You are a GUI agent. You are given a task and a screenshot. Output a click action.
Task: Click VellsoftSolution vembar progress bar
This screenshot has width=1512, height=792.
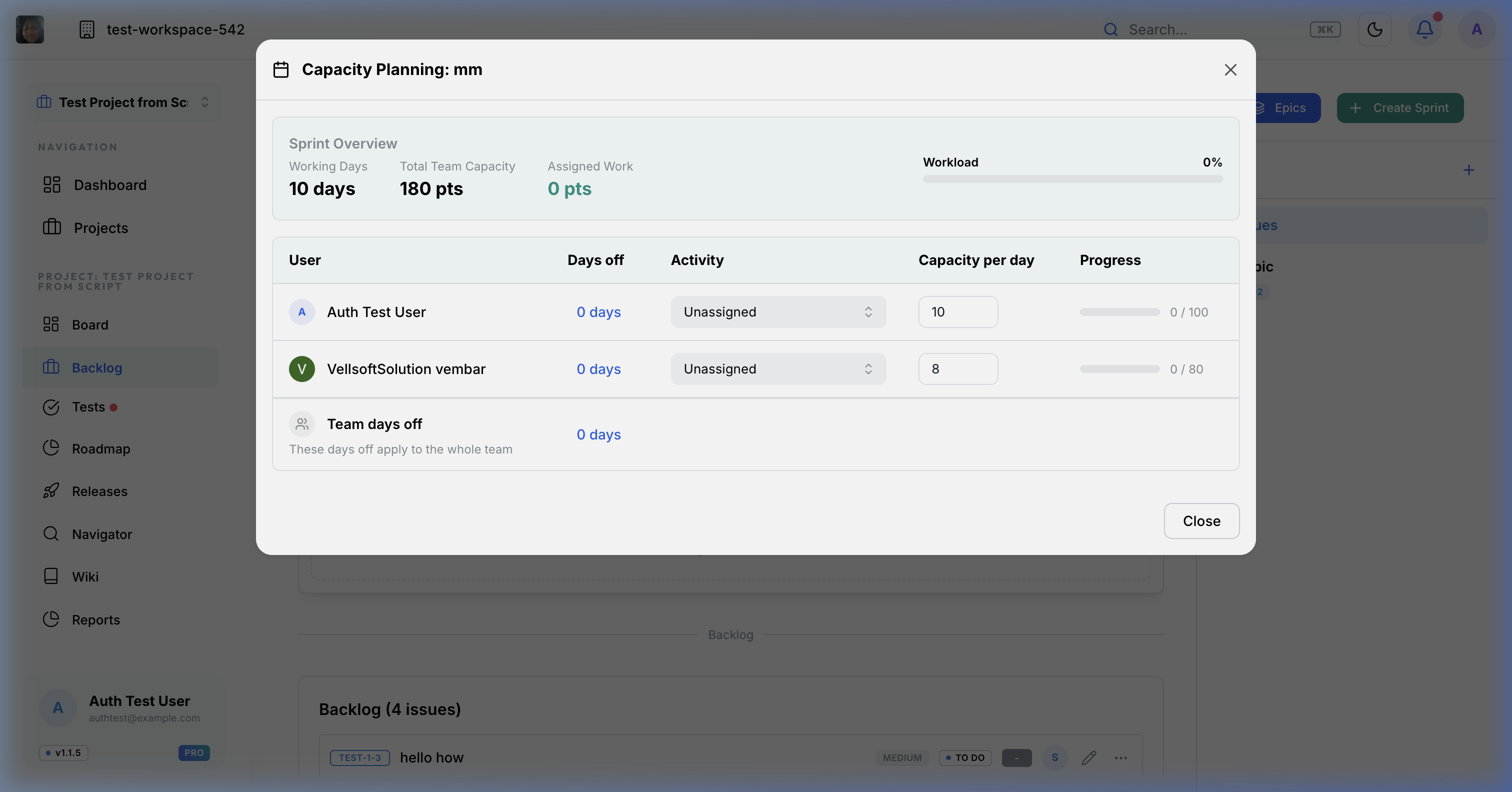[x=1119, y=369]
